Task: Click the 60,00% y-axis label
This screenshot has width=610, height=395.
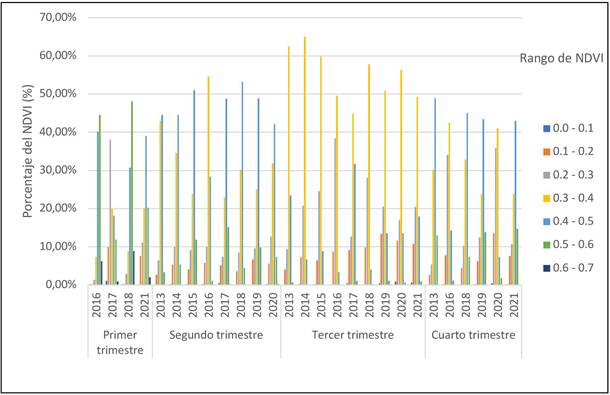Action: [58, 56]
